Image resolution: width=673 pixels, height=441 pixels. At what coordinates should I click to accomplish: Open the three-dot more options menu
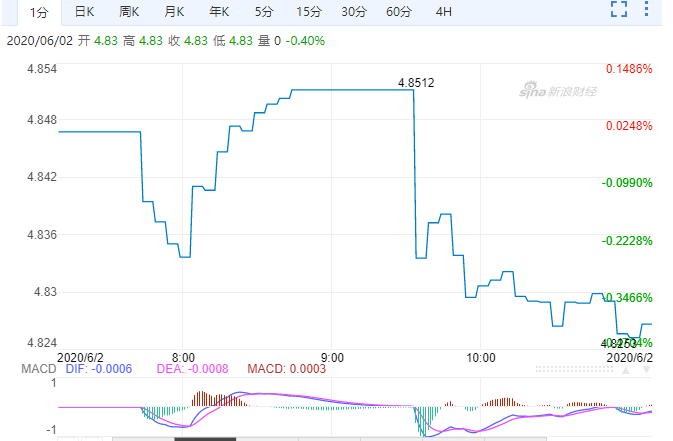tap(651, 12)
